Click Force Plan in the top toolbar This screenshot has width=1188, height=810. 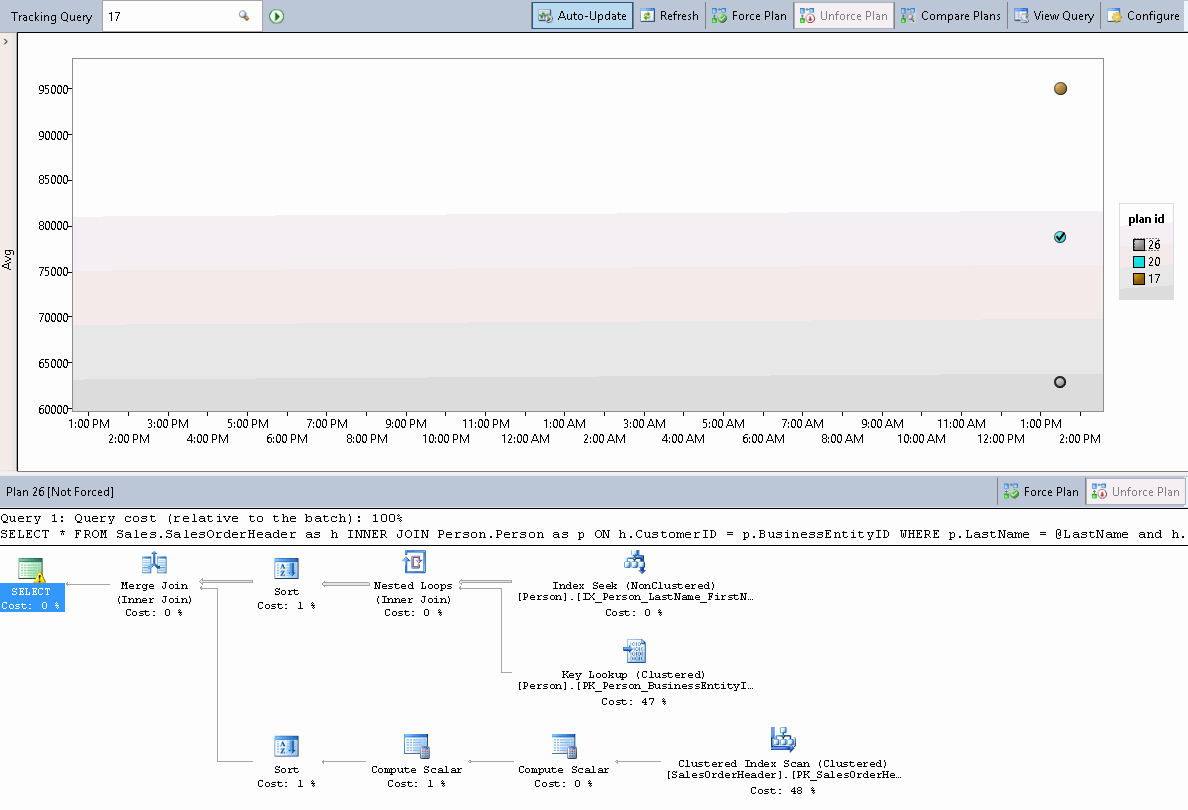point(748,15)
